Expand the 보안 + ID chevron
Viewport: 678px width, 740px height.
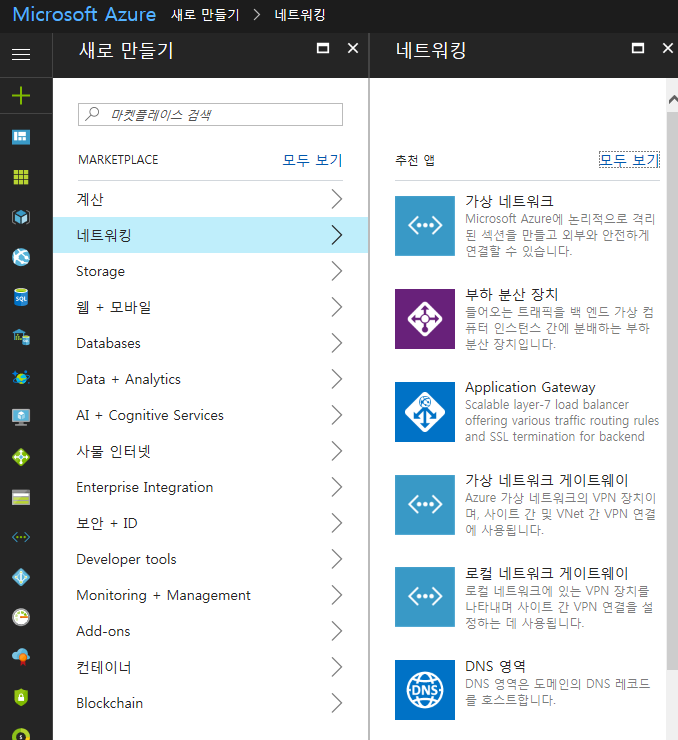336,523
